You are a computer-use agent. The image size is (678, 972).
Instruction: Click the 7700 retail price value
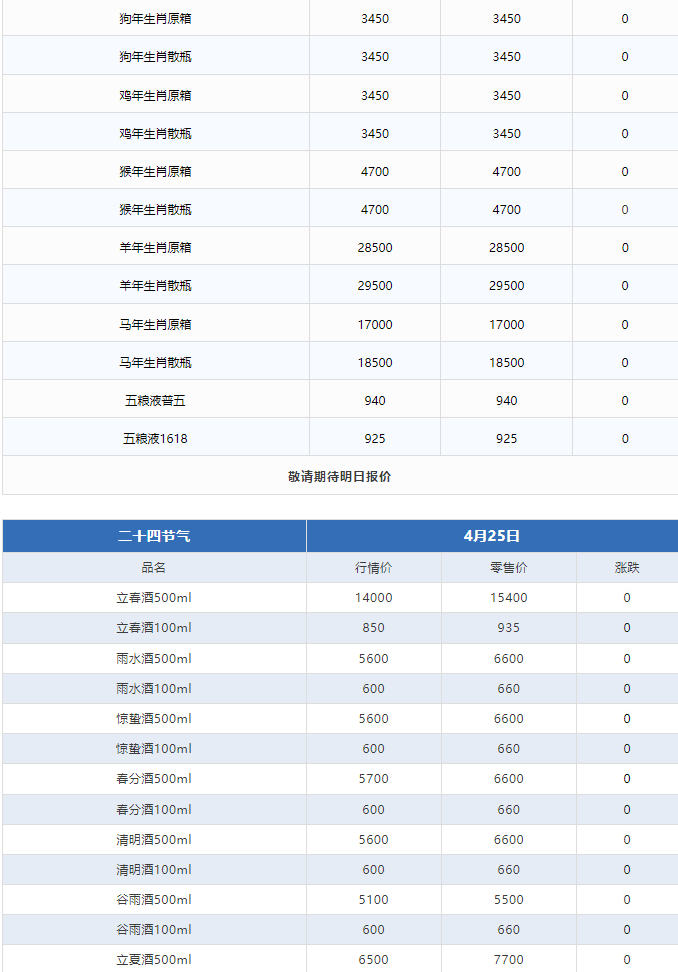pyautogui.click(x=509, y=960)
